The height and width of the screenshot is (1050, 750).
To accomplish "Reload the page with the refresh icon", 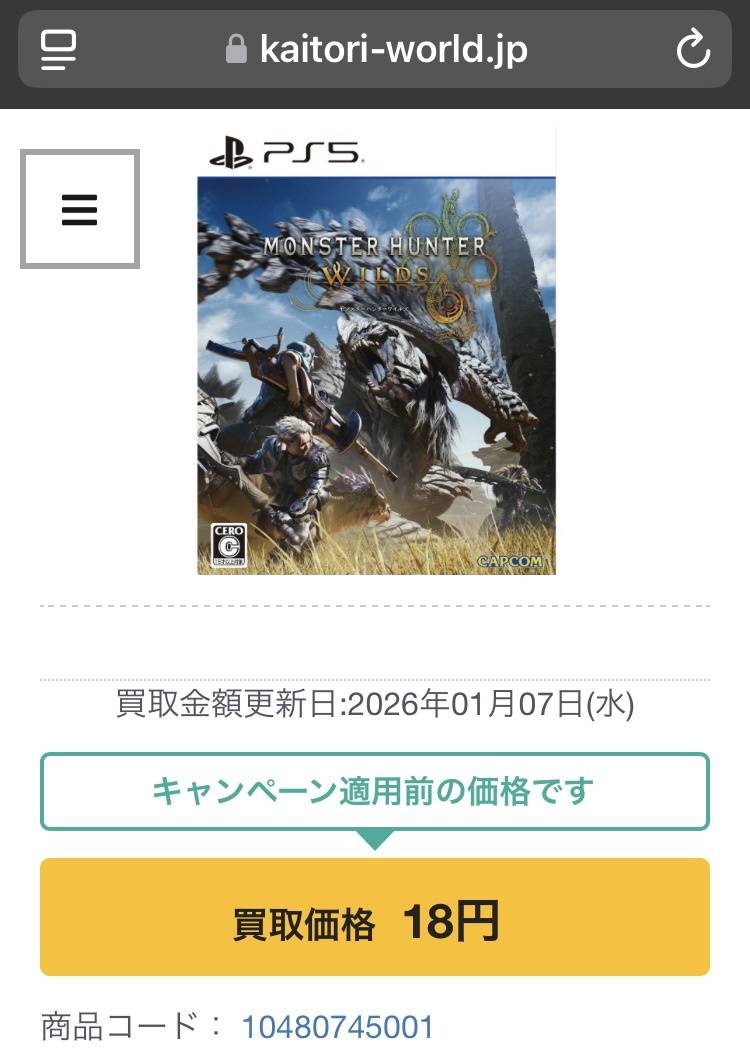I will (693, 49).
